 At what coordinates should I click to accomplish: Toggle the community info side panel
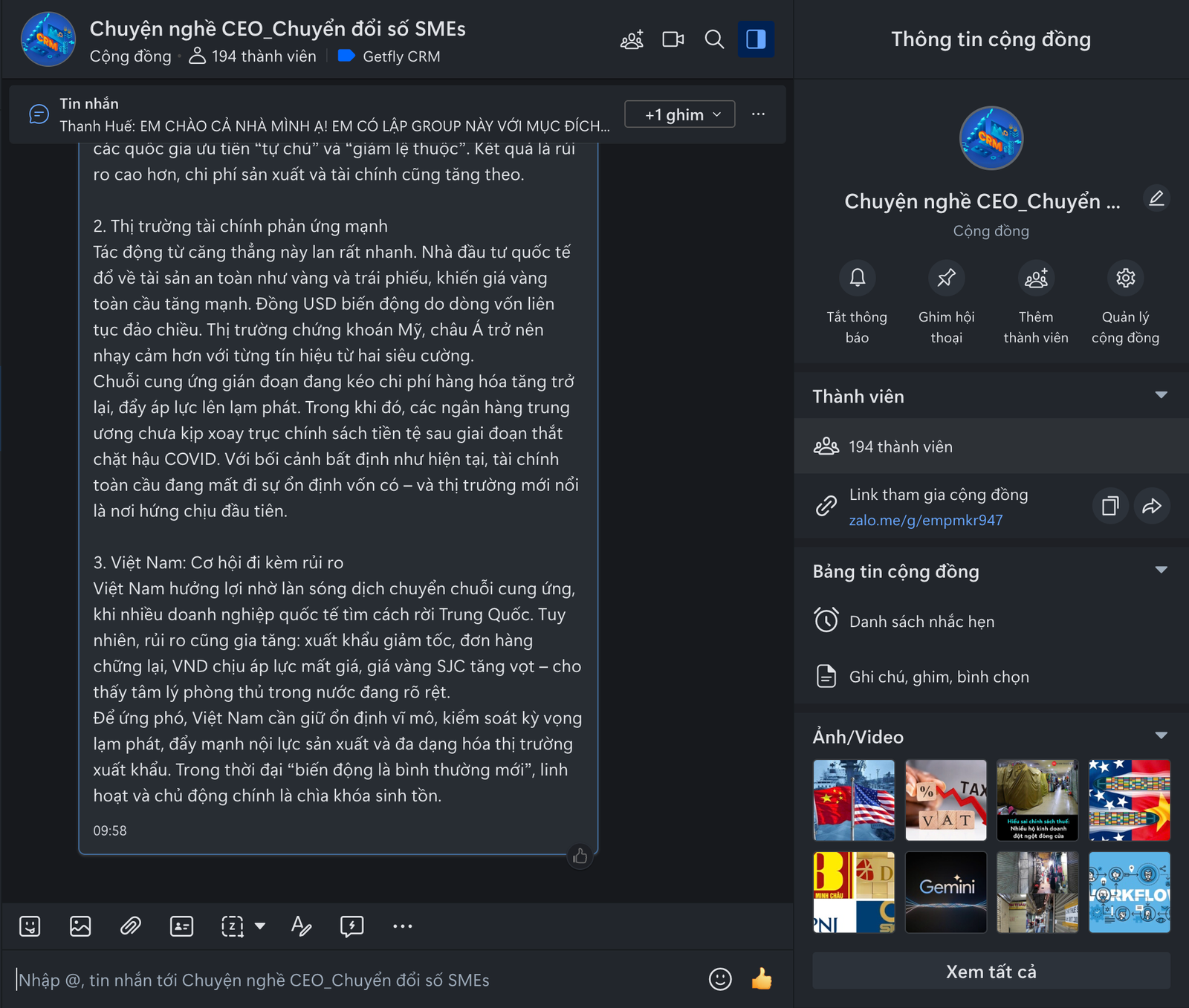click(756, 39)
